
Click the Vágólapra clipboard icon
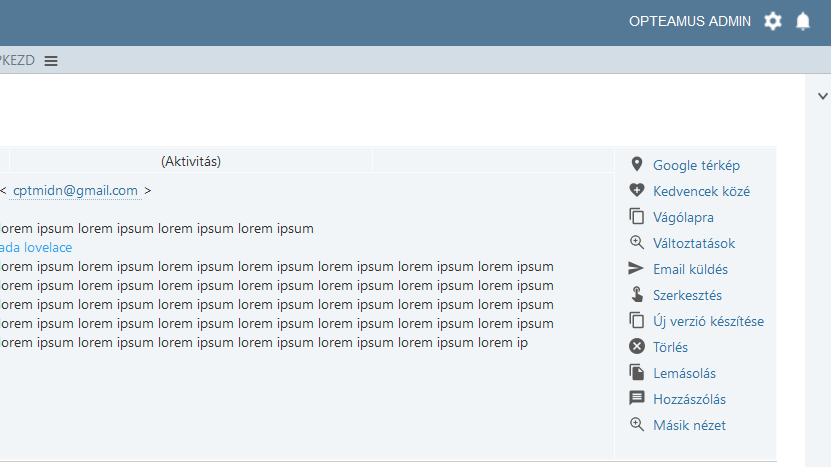(x=636, y=217)
